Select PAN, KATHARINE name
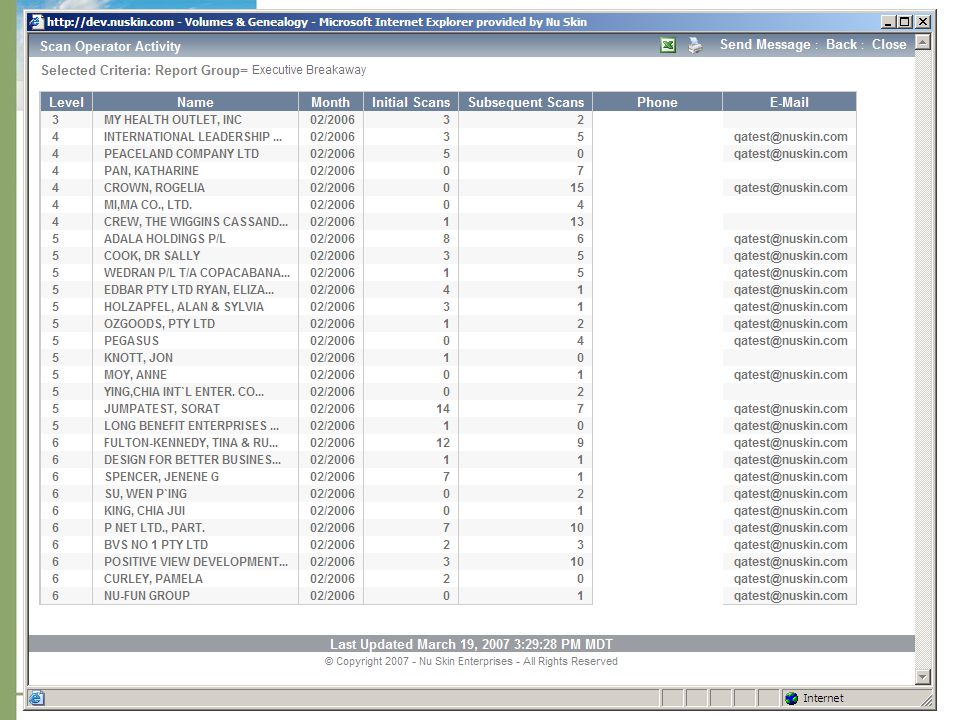The image size is (960, 720). (x=151, y=171)
